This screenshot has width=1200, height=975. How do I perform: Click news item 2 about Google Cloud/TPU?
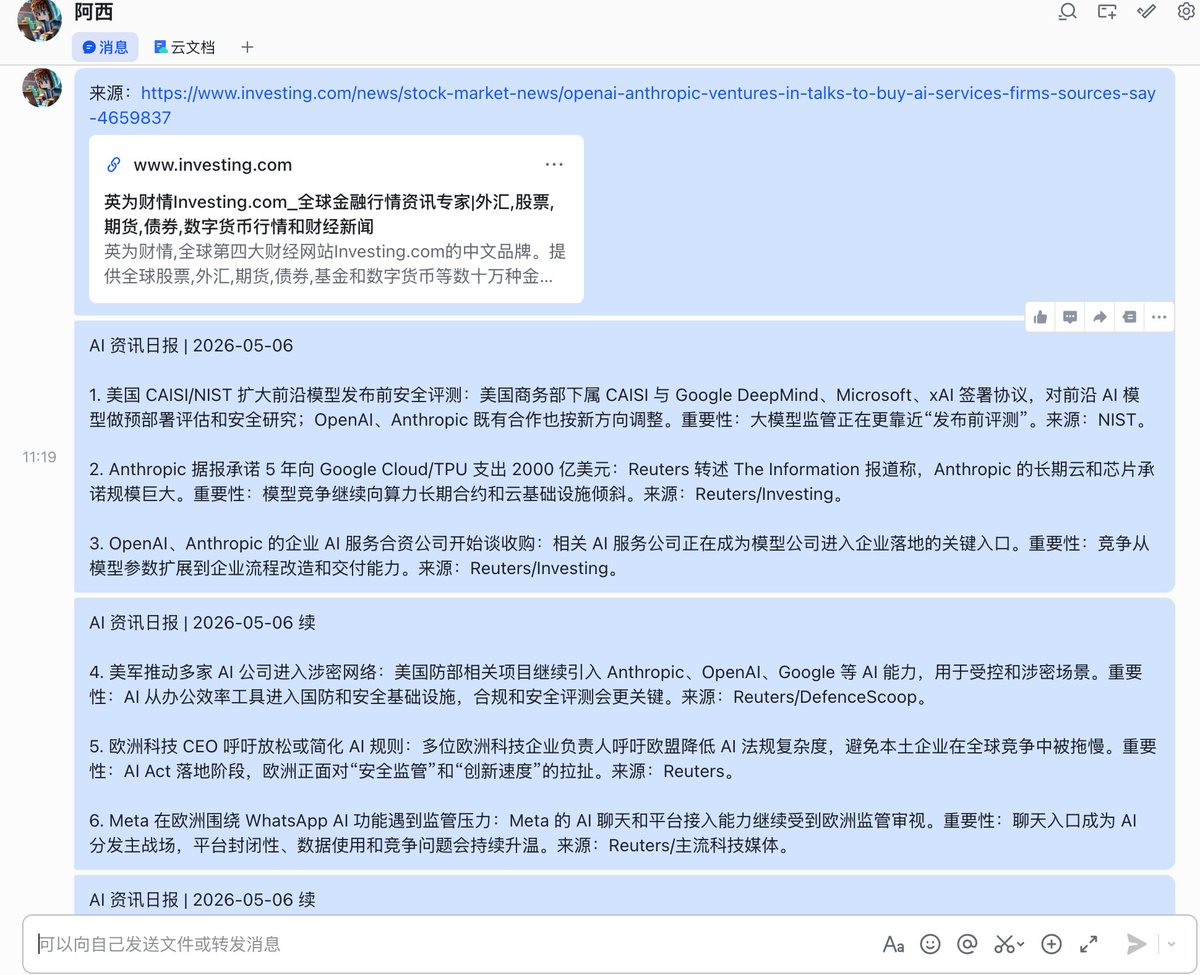[621, 481]
